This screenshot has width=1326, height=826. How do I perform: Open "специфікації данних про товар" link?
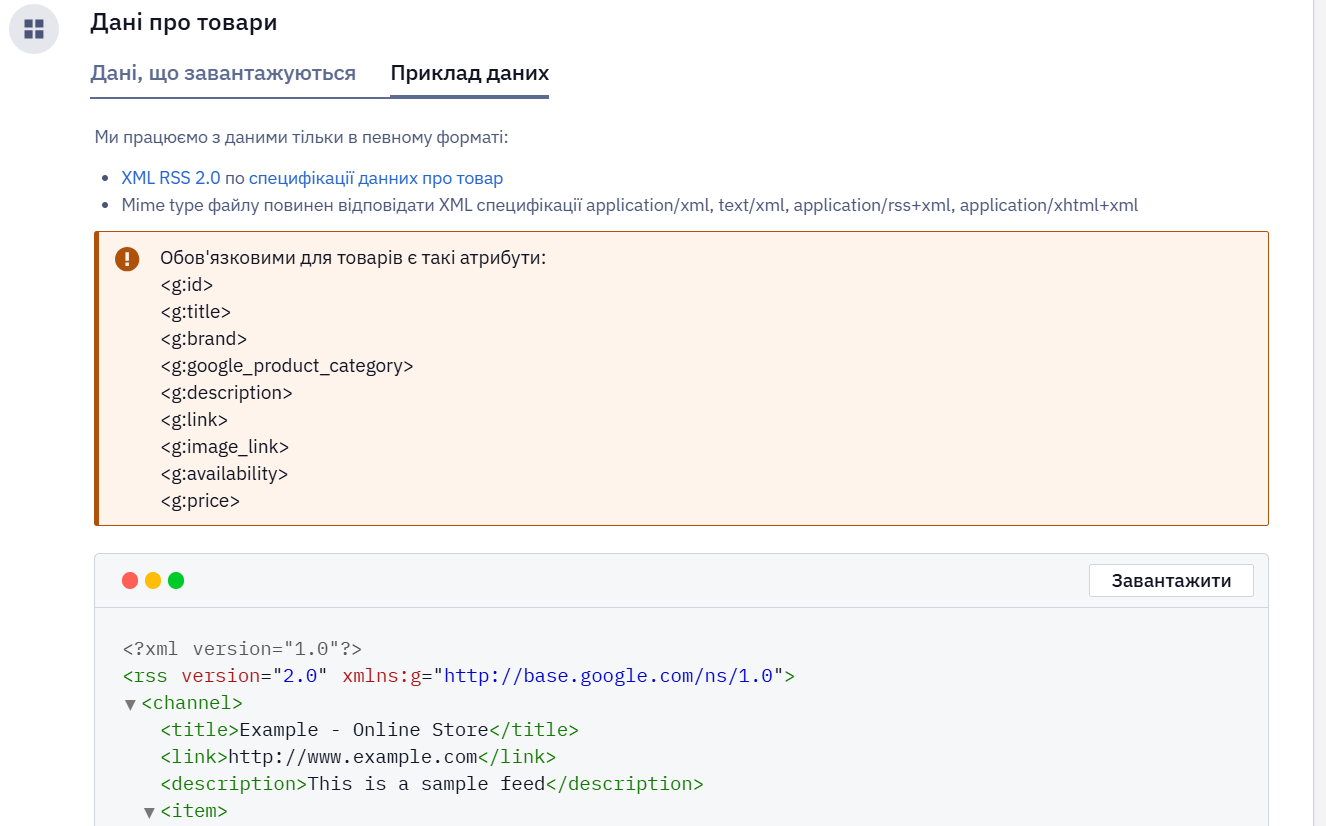tap(376, 178)
